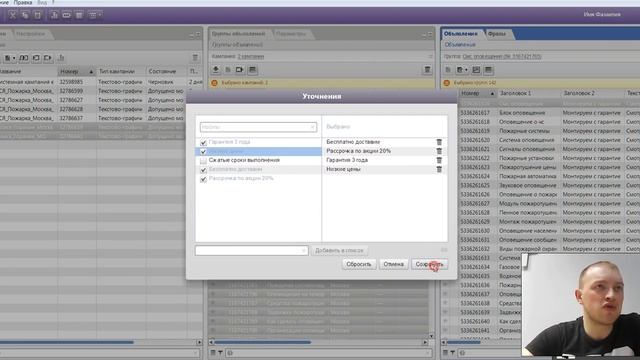Image resolution: width=640 pixels, height=360 pixels.
Task: Click the Отмена button
Action: tap(393, 264)
